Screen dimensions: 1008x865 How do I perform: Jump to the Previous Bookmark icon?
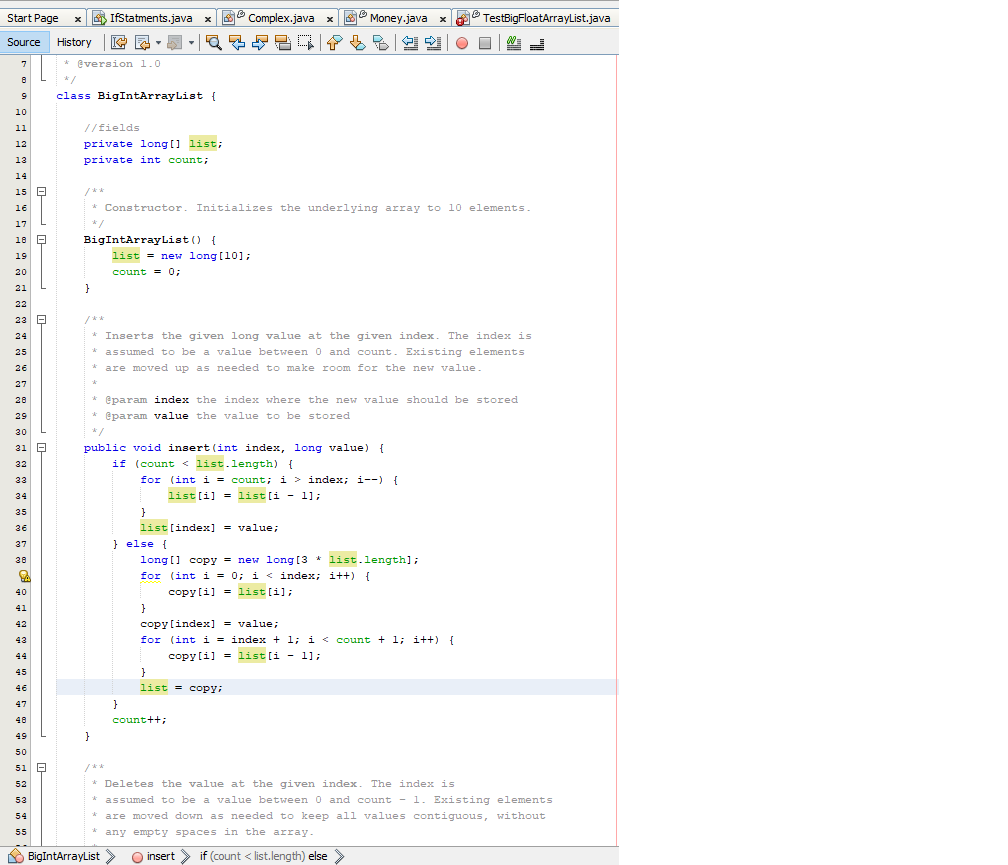[336, 42]
